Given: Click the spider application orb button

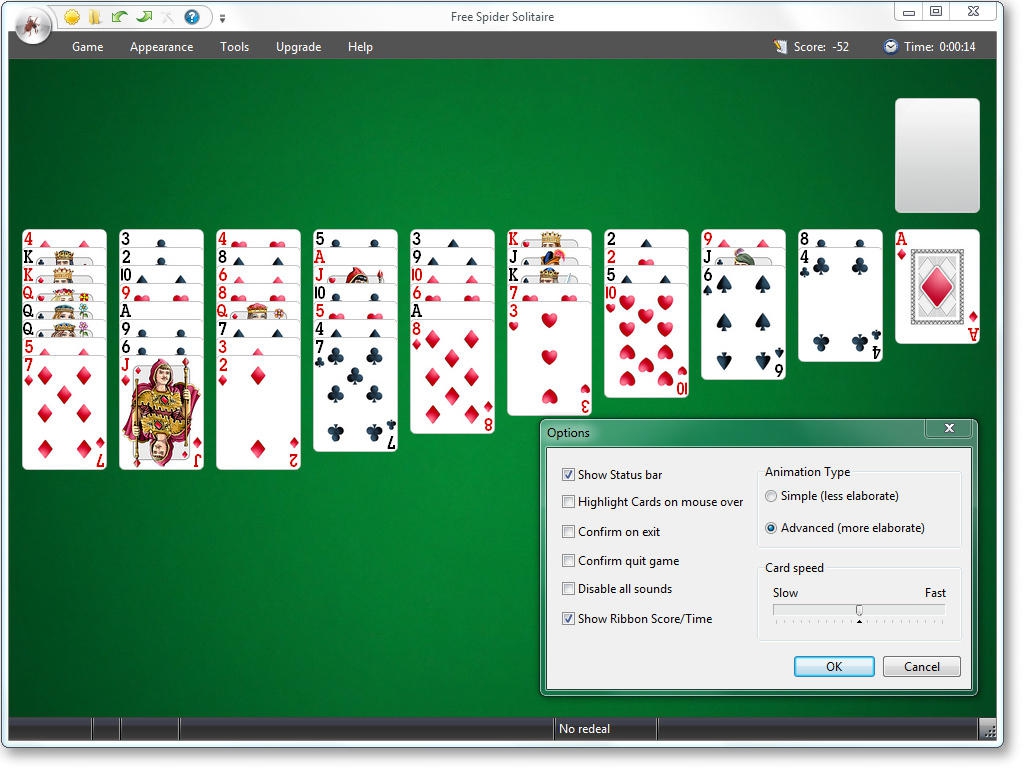Looking at the screenshot, I should 33,25.
